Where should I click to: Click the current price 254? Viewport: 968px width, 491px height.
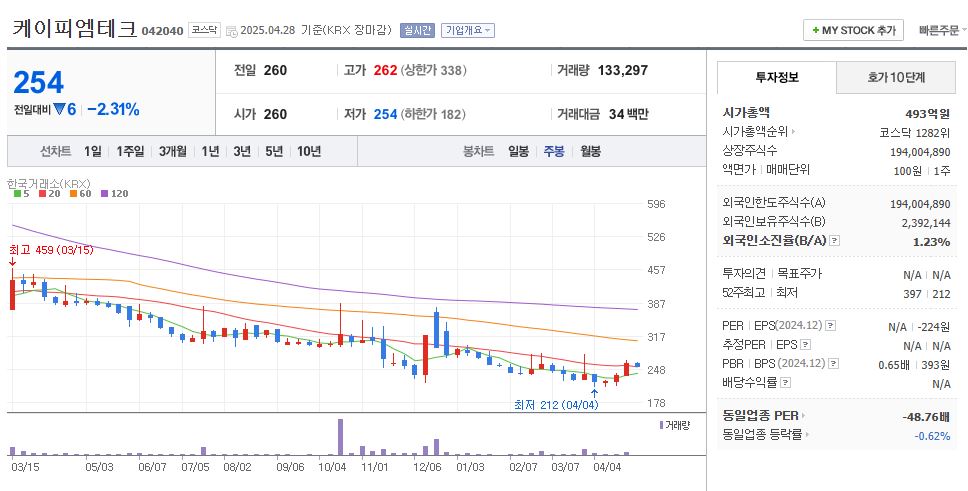pos(38,82)
